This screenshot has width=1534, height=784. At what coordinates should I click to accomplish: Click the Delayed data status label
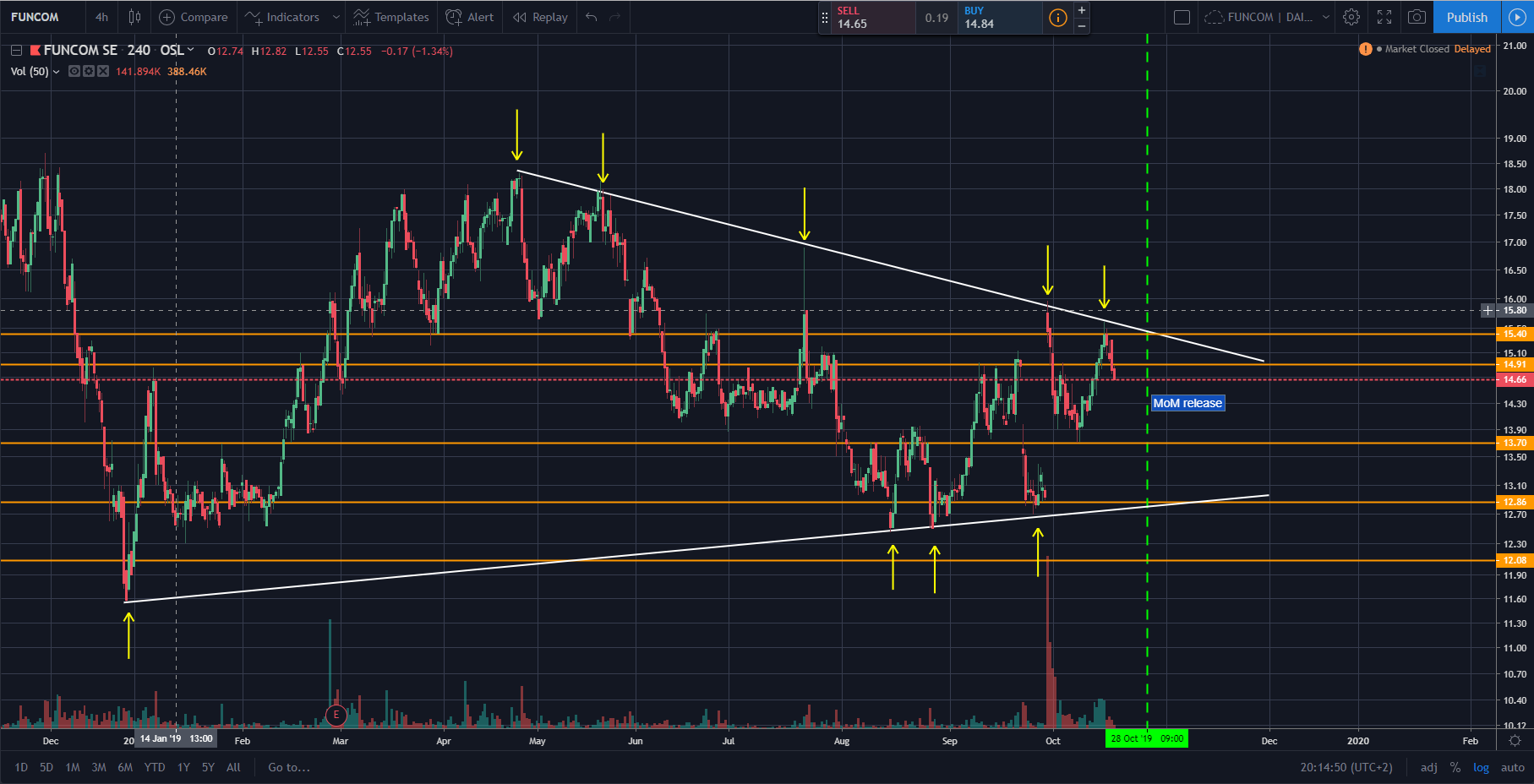[1472, 49]
